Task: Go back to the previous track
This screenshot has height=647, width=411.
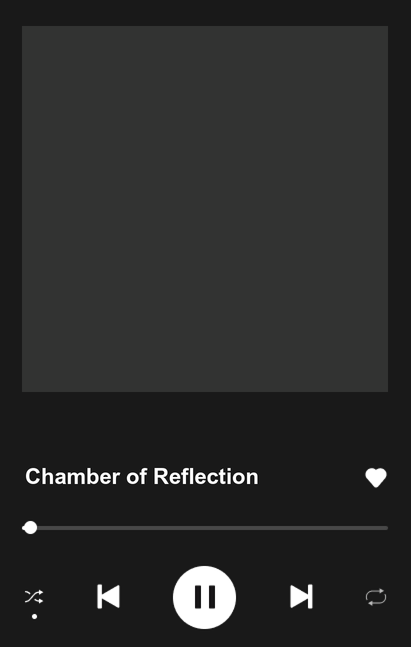Action: [109, 597]
